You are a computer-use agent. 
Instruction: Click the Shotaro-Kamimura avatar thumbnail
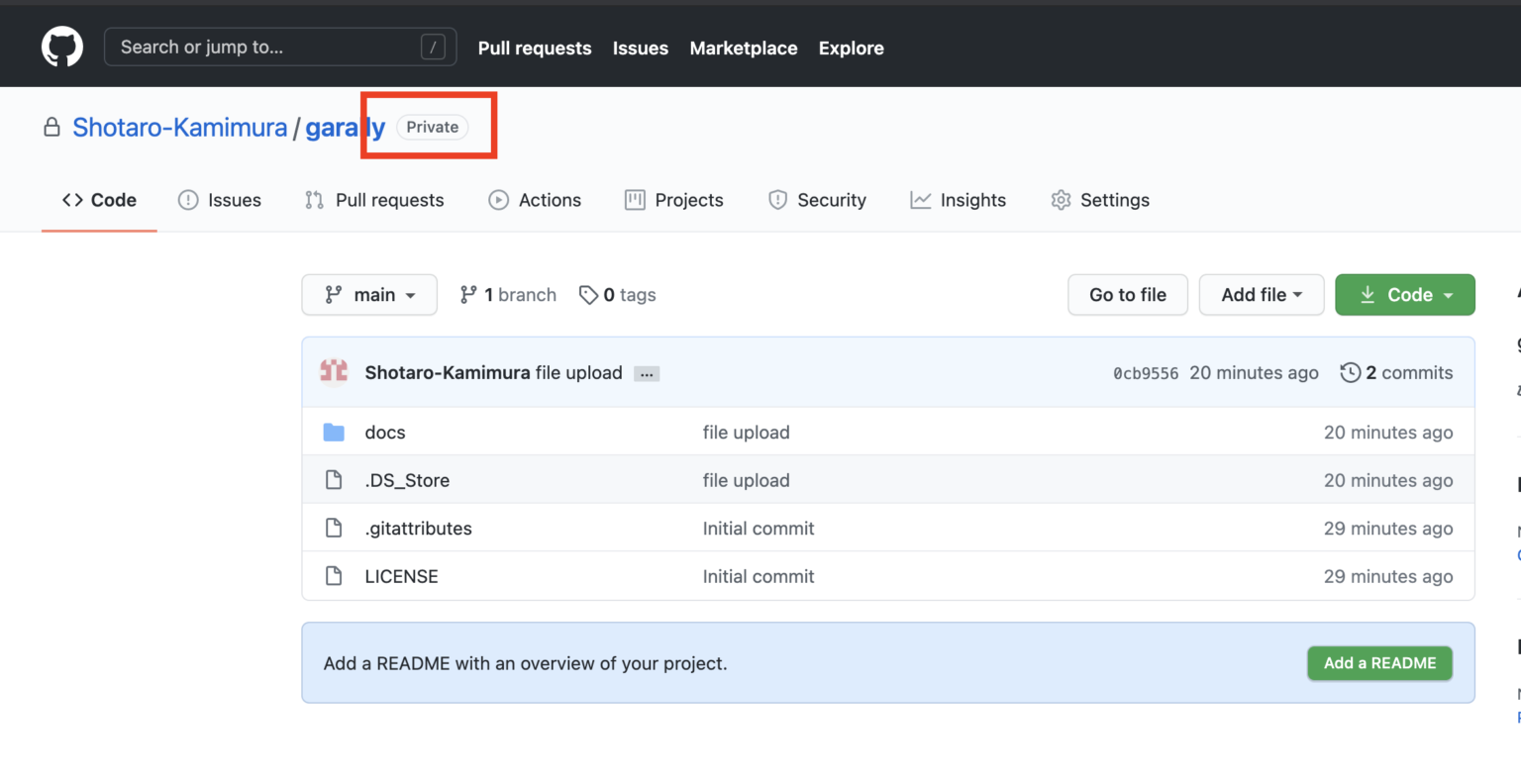[x=334, y=372]
